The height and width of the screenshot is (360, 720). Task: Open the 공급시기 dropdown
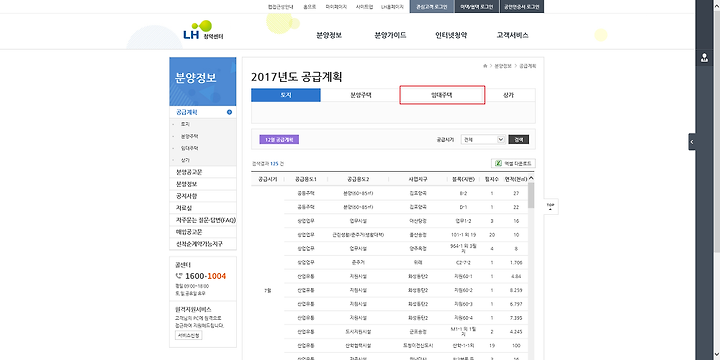tap(483, 140)
